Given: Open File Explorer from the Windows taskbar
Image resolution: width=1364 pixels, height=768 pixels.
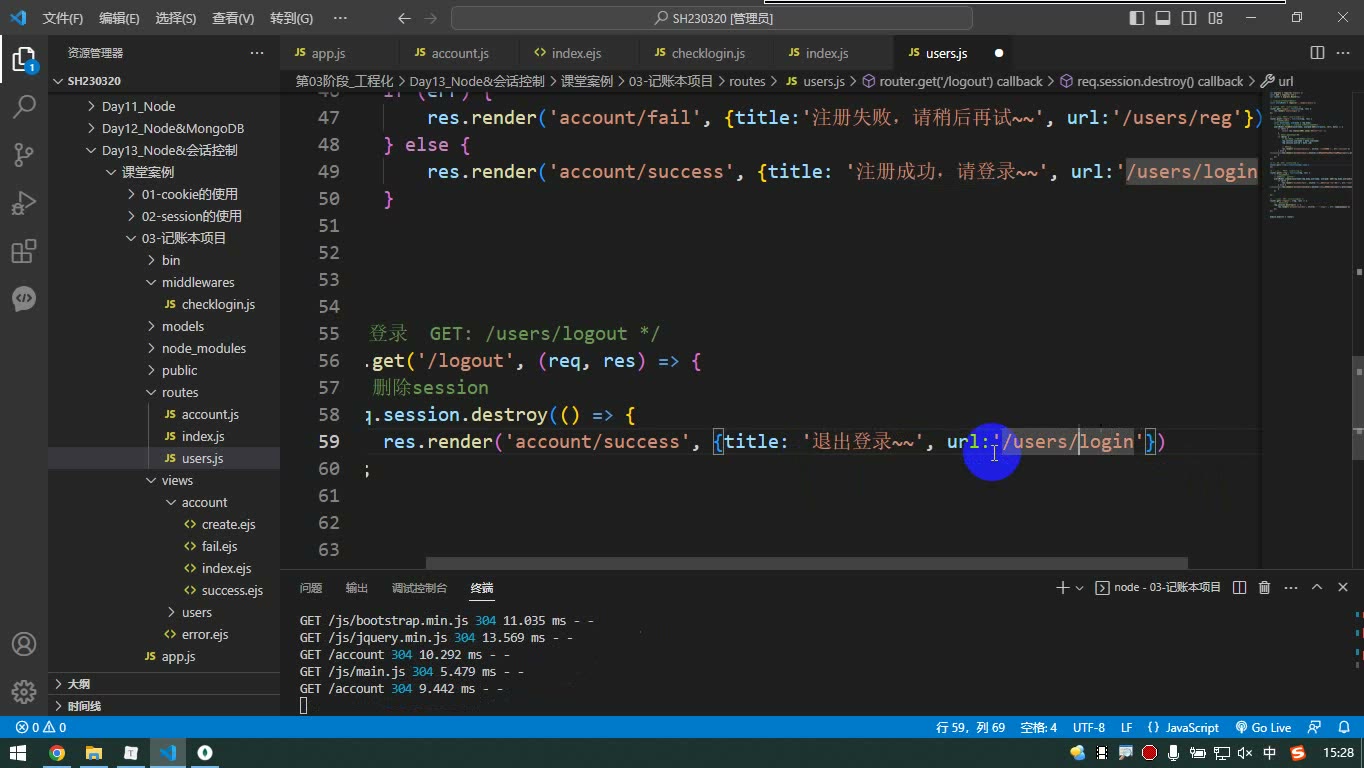Looking at the screenshot, I should 94,753.
